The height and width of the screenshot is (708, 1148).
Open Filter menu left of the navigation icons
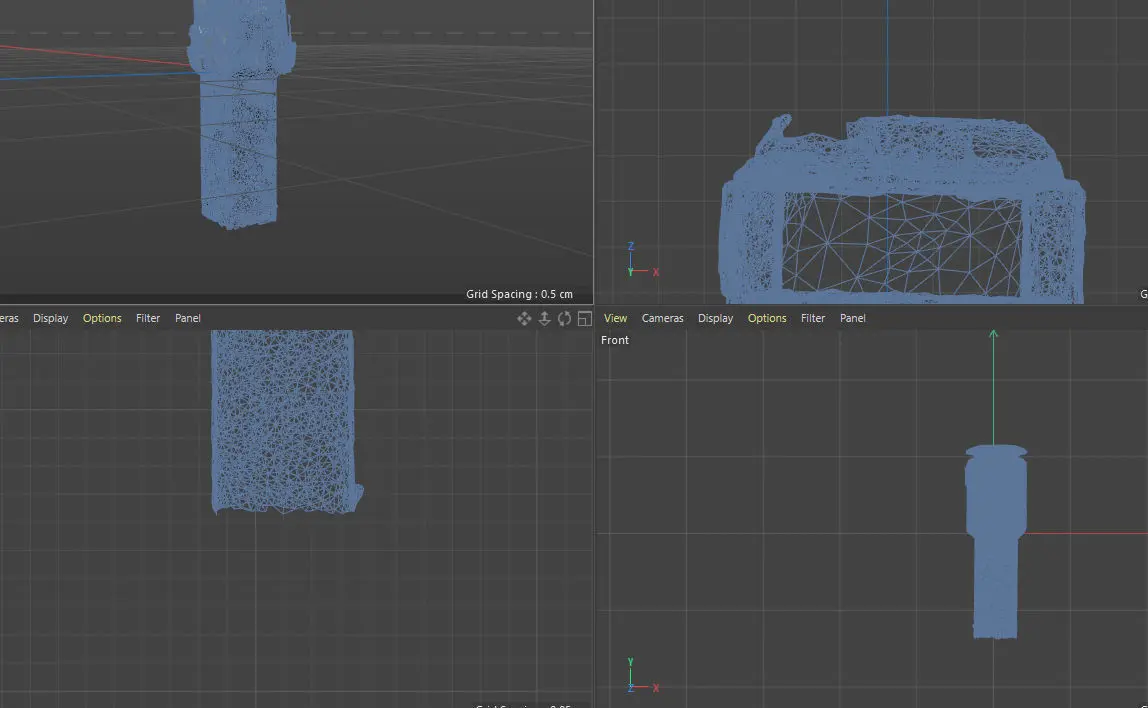(148, 318)
